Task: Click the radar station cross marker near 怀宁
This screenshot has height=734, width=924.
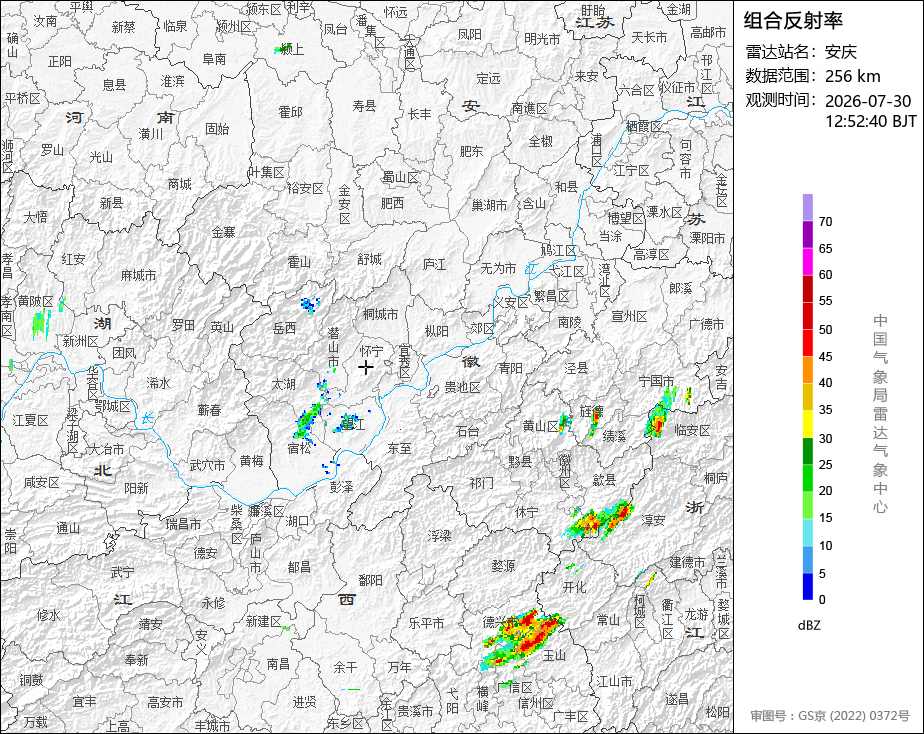Action: [x=366, y=368]
